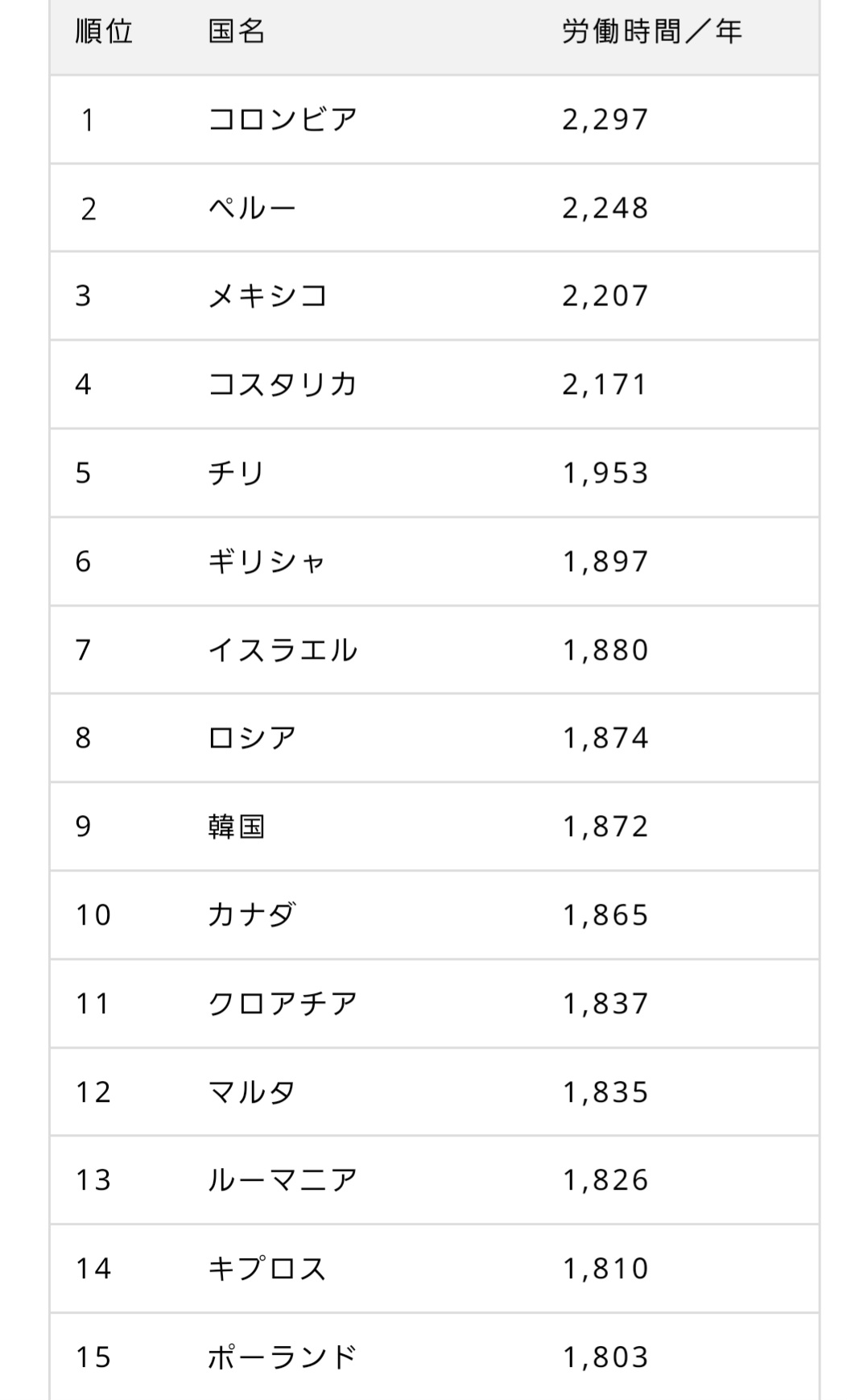The height and width of the screenshot is (1400, 847).
Task: Click the 1,872 working hours value
Action: tap(605, 826)
